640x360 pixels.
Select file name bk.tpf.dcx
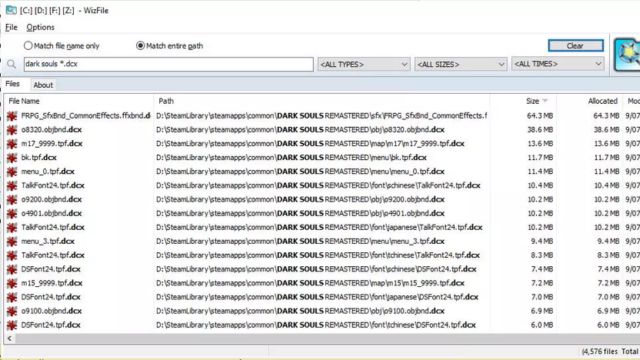click(x=39, y=158)
